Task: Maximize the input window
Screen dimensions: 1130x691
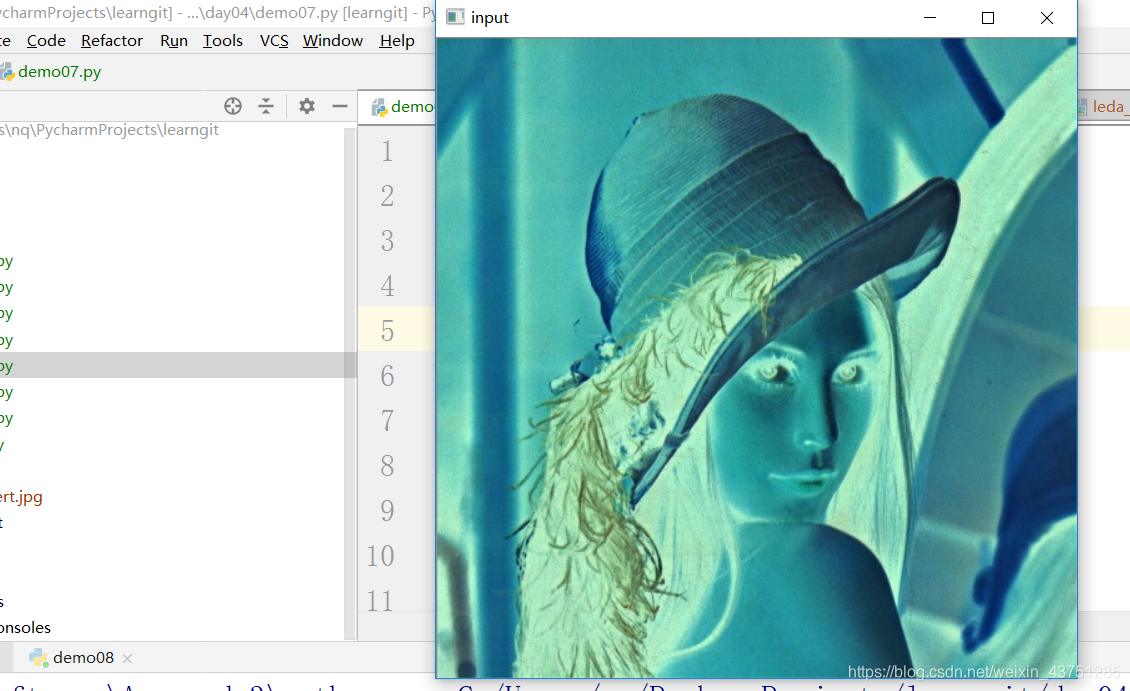Action: (x=988, y=18)
